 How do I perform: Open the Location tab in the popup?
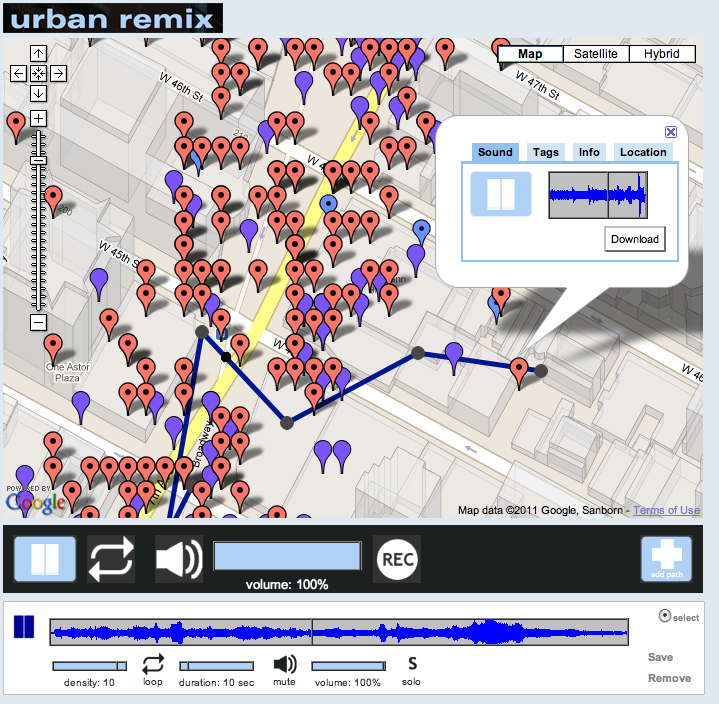pos(643,152)
